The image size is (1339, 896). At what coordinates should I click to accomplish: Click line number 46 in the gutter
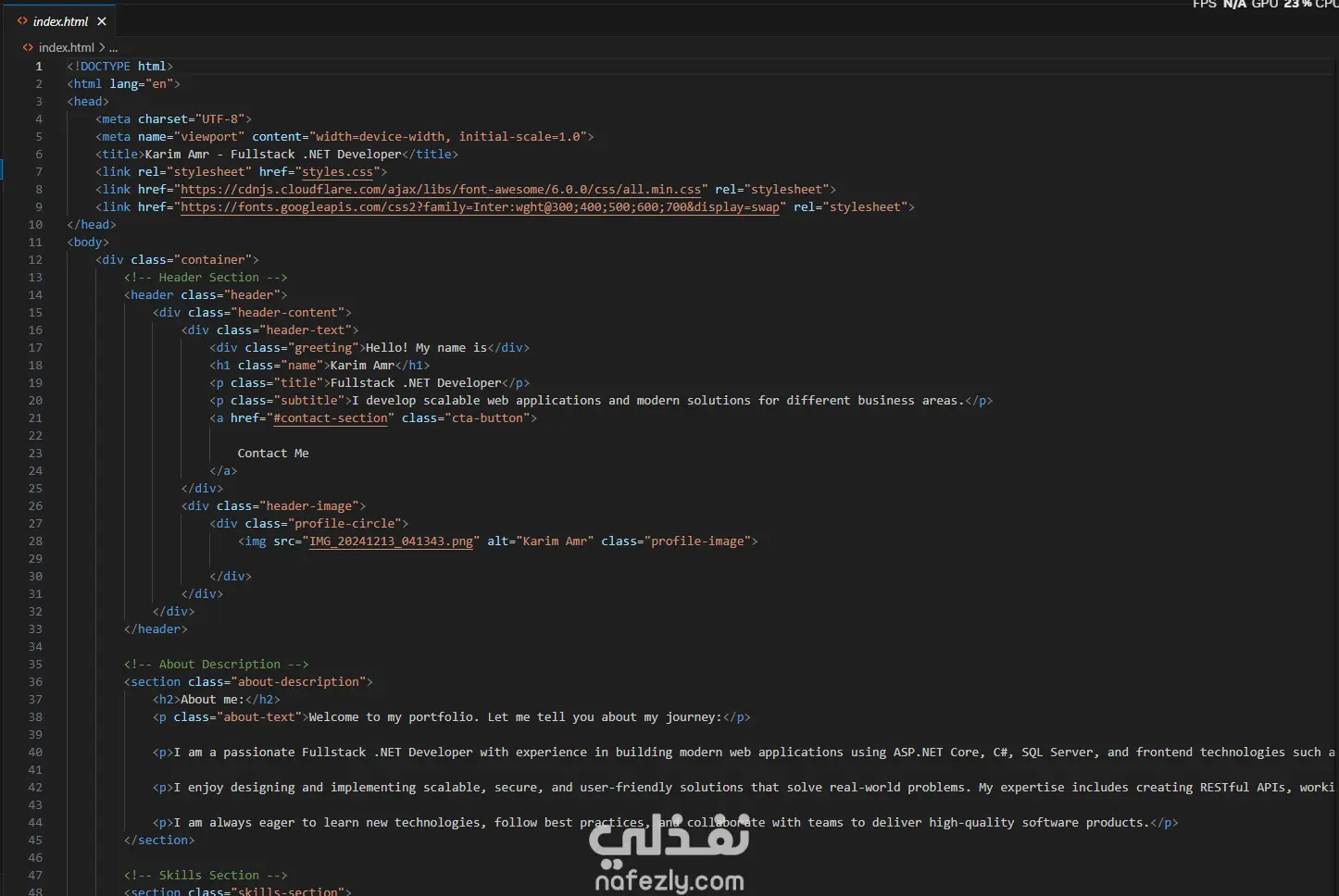click(x=35, y=858)
